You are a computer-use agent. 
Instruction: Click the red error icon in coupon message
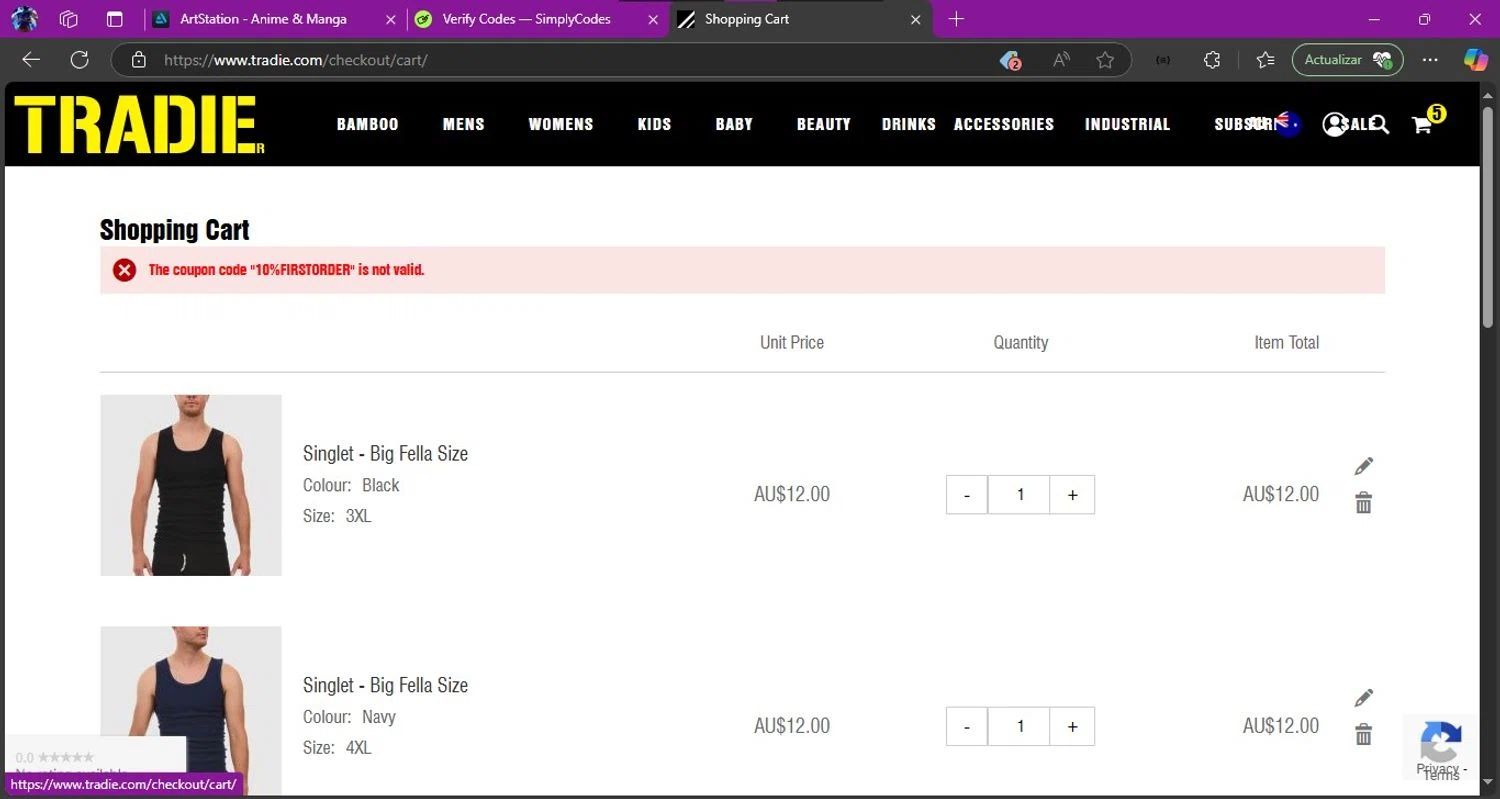(124, 270)
